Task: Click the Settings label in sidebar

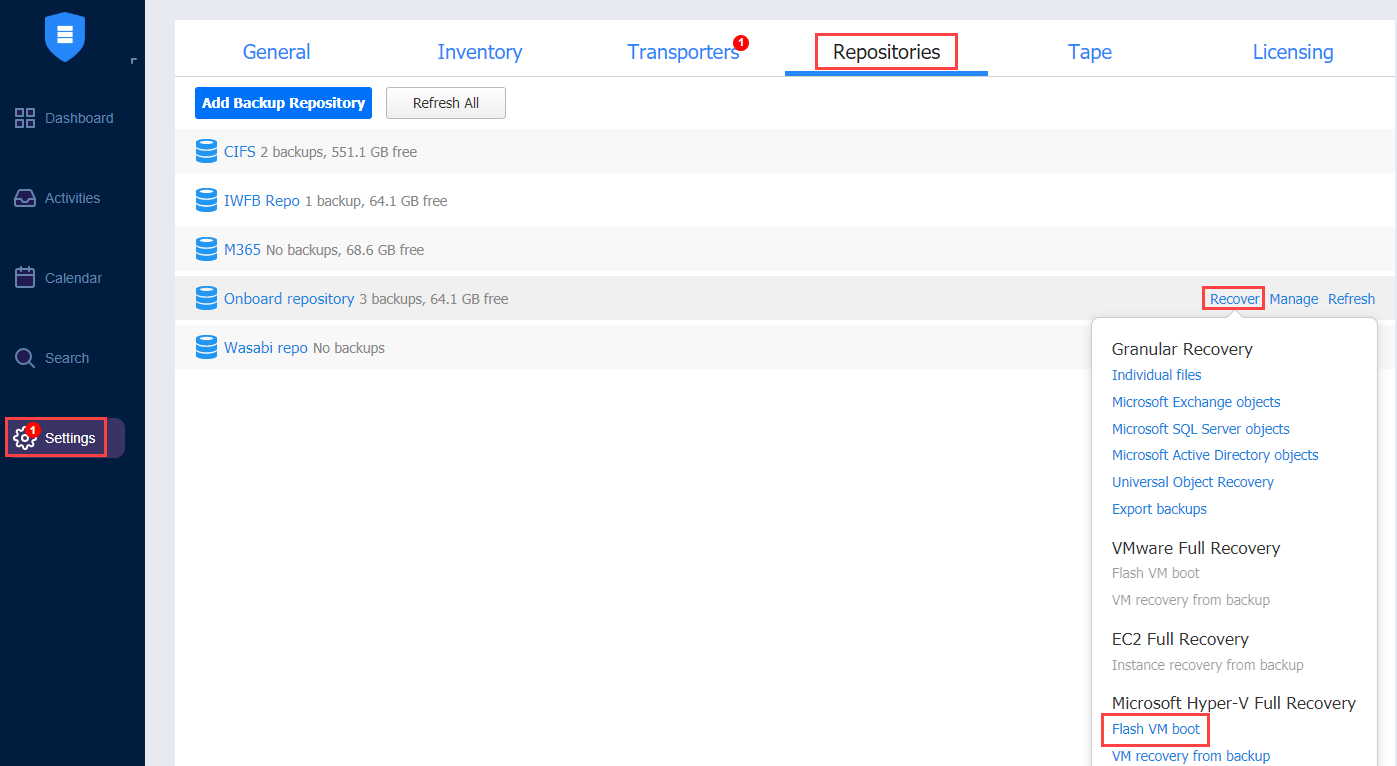Action: (70, 438)
